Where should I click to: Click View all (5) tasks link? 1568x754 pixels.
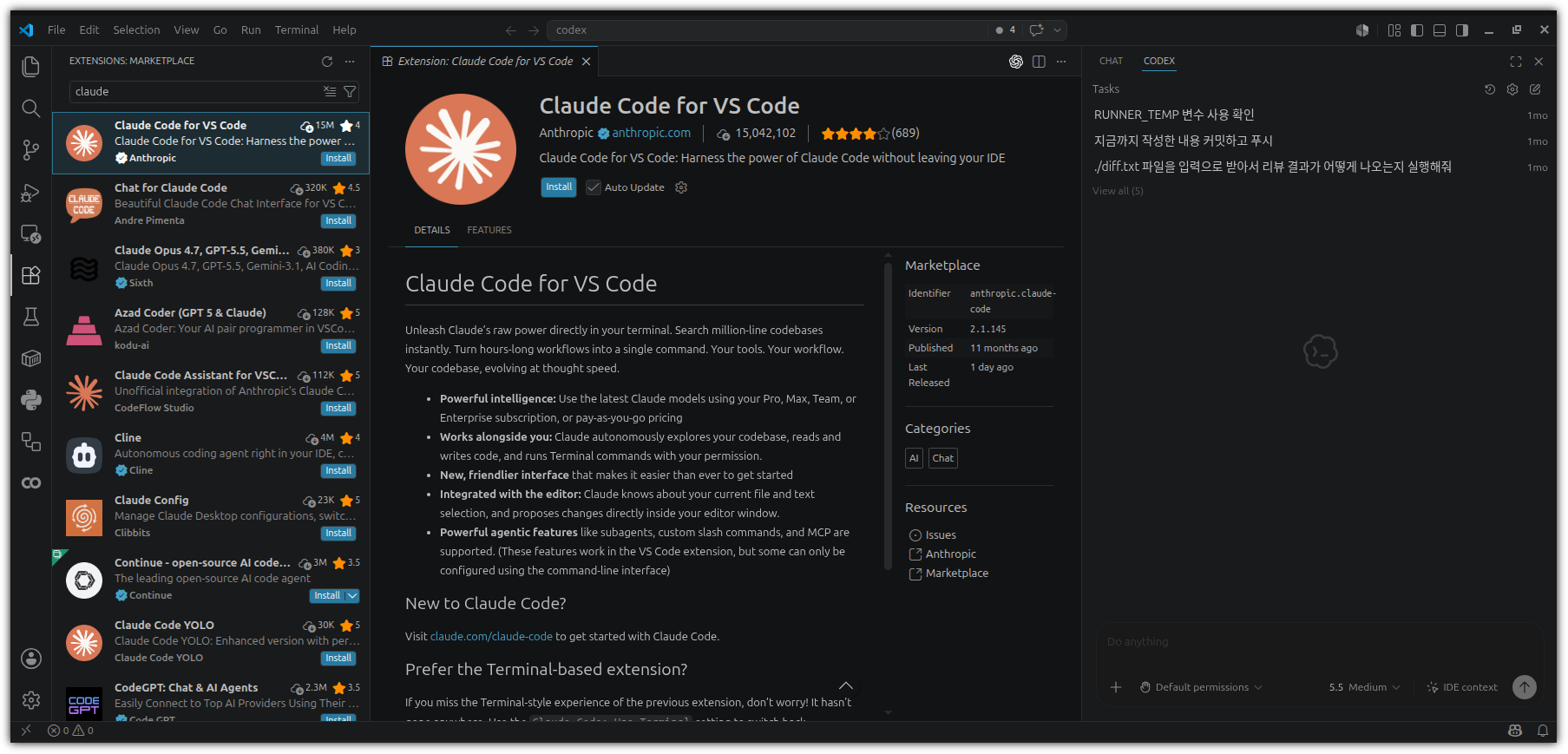1118,192
